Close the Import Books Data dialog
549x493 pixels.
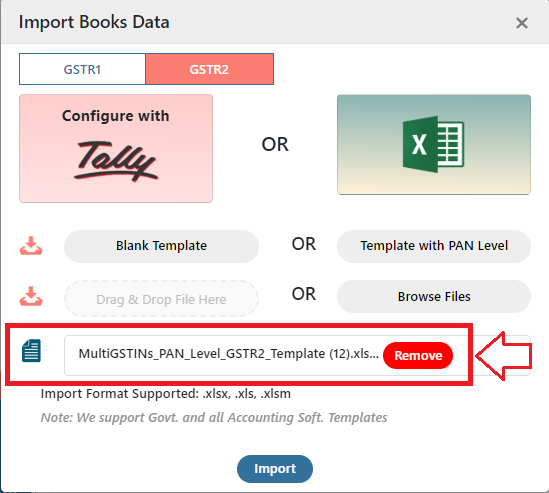pyautogui.click(x=522, y=23)
